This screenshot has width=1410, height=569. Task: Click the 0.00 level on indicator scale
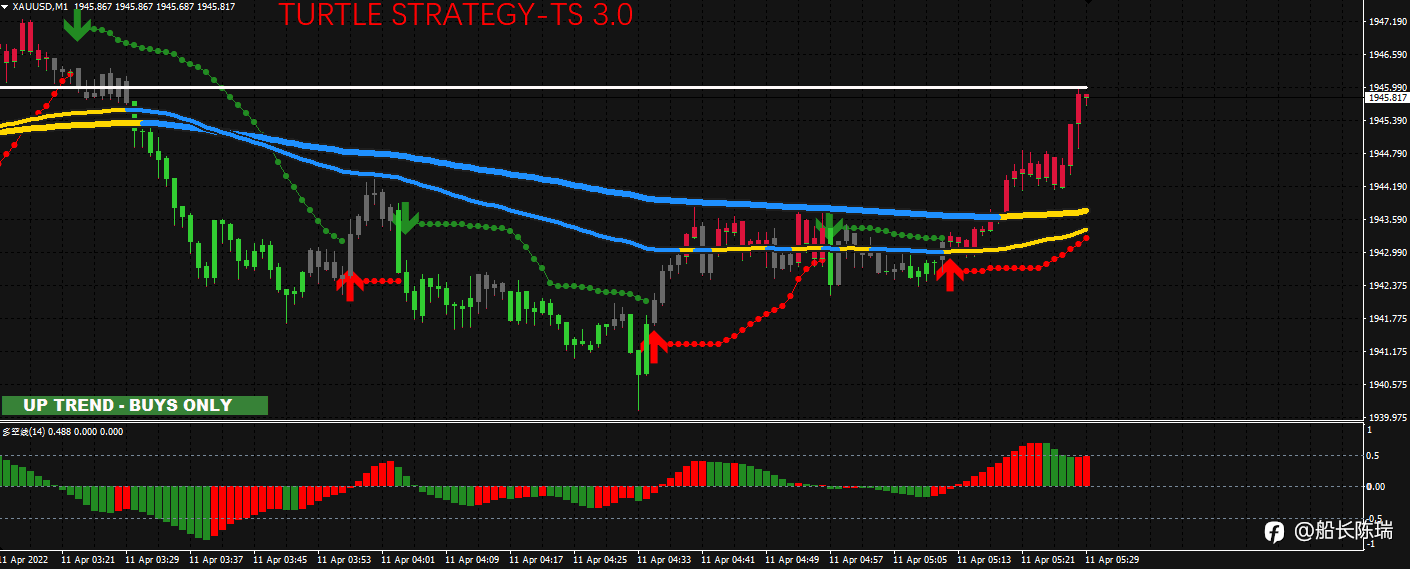(x=1376, y=486)
